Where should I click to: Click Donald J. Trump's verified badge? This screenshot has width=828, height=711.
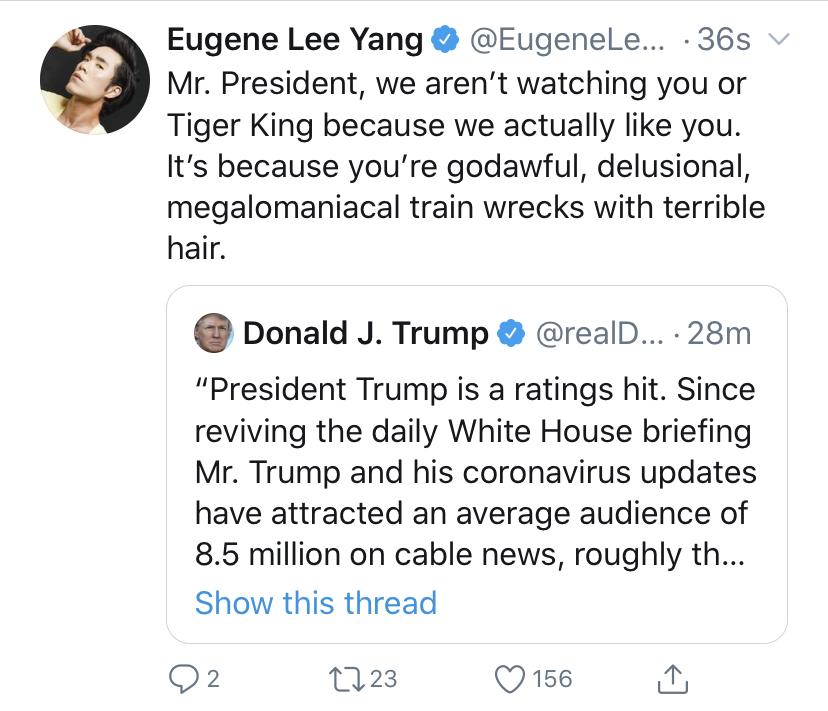[511, 333]
